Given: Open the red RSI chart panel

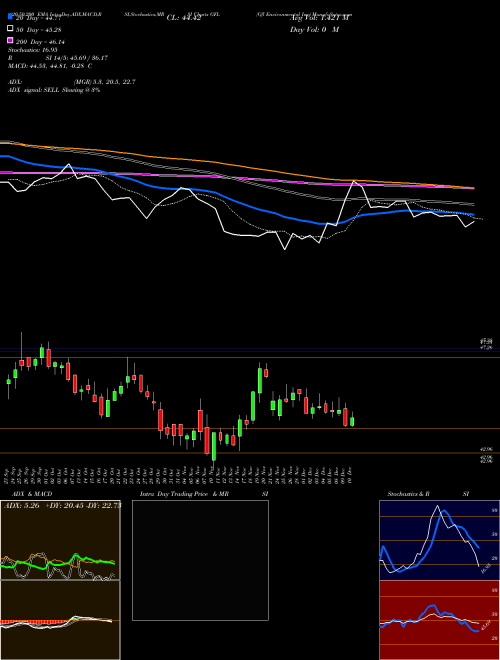Looking at the screenshot, I should tap(439, 620).
